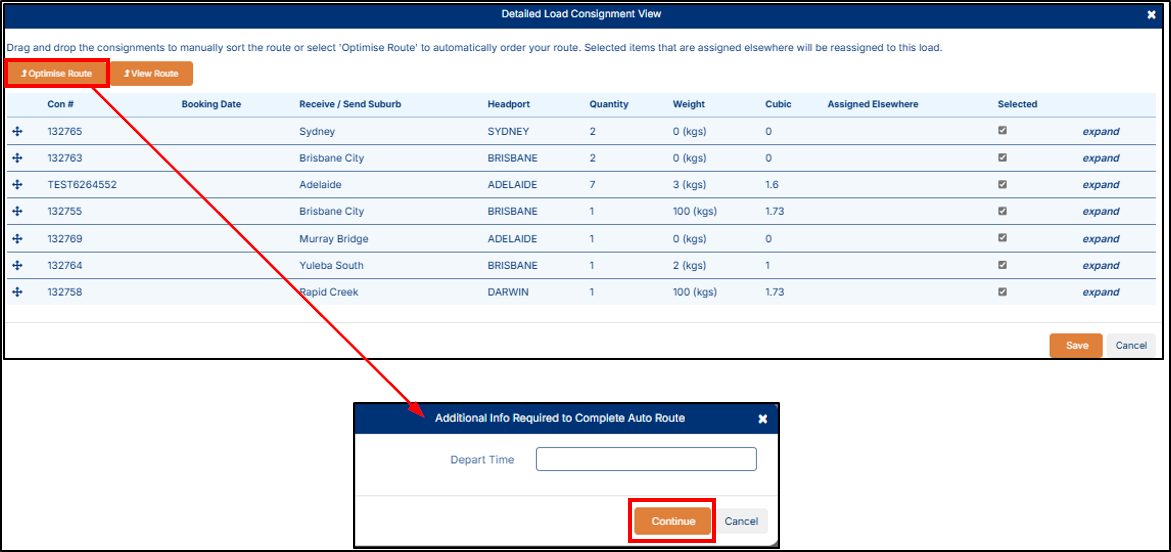The height and width of the screenshot is (552, 1171).
Task: Click drag handle for TEST6264552 row
Action: [17, 185]
